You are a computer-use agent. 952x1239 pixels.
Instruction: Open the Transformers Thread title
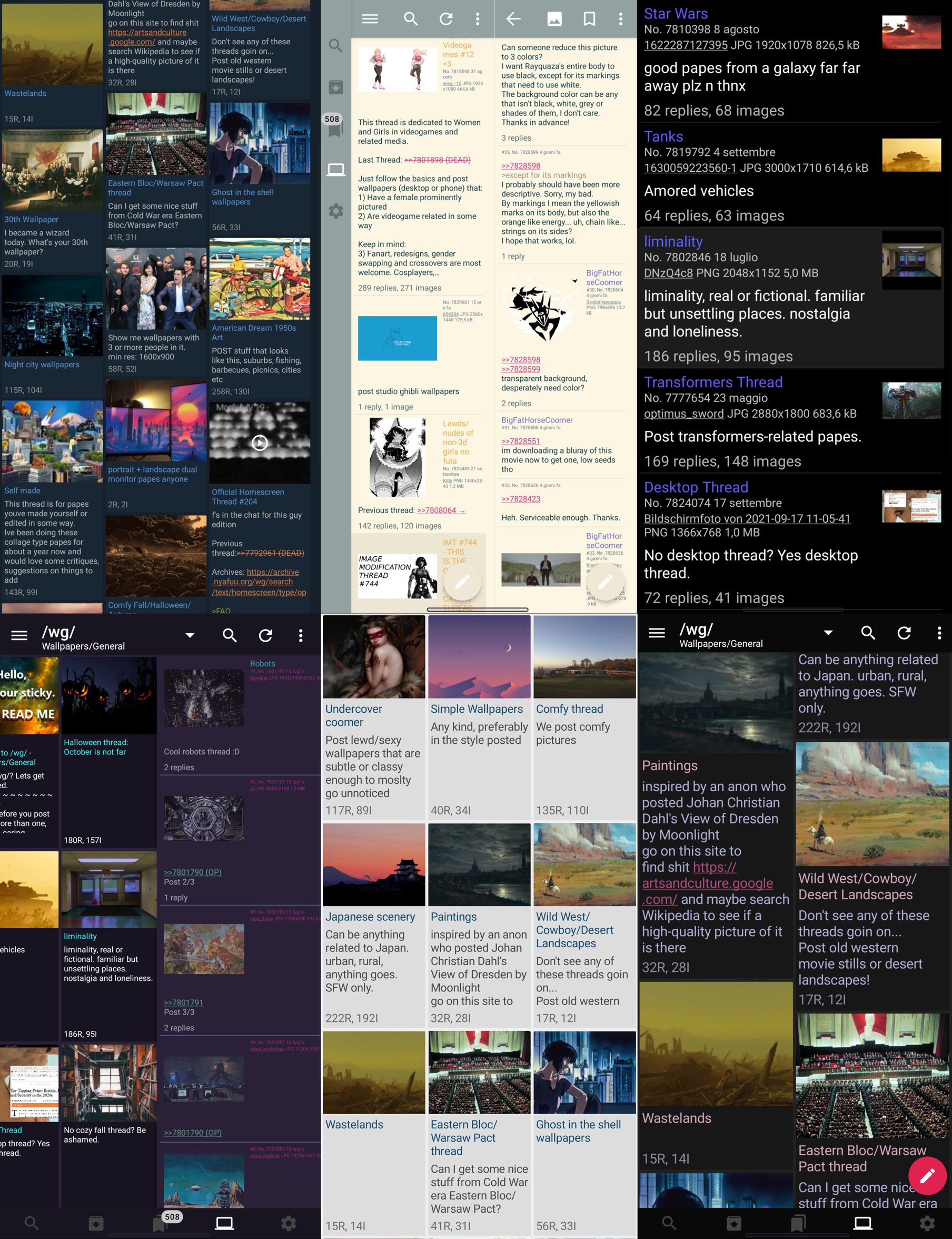[x=713, y=382]
